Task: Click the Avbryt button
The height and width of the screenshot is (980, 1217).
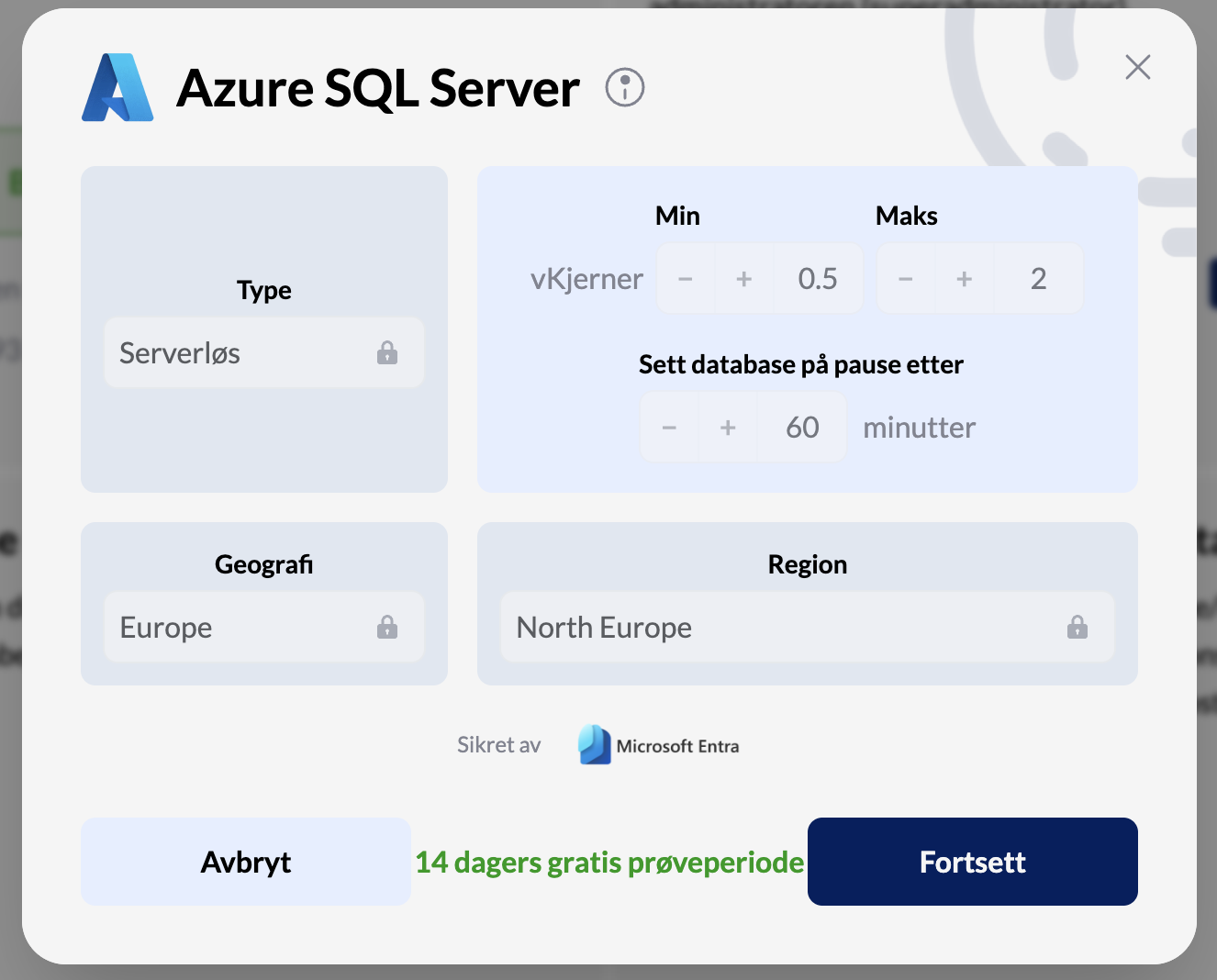Action: point(246,862)
